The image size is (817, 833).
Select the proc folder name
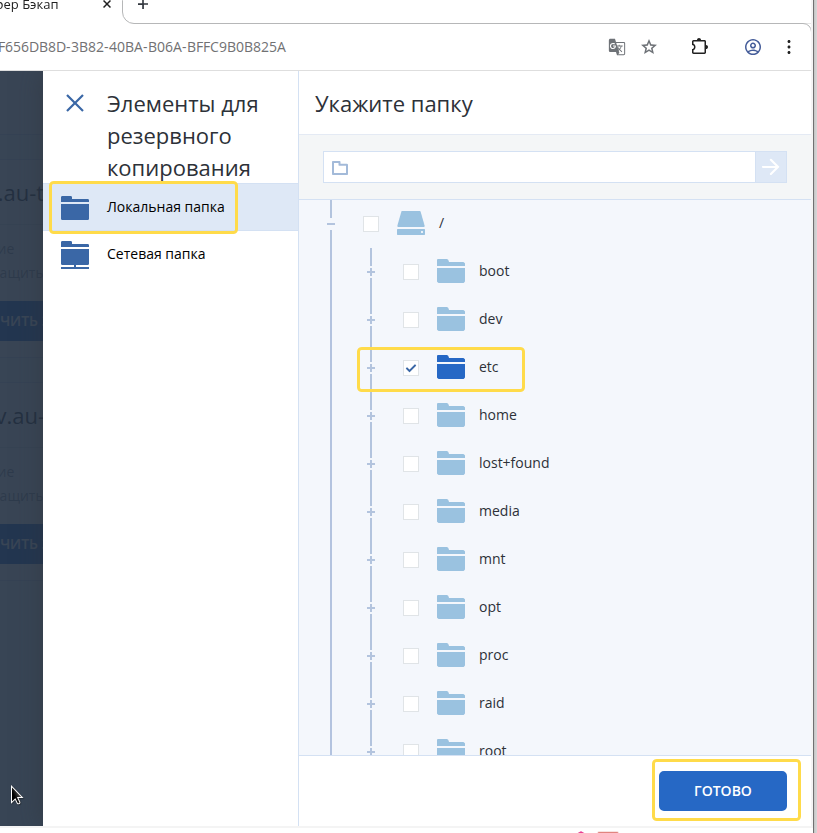[x=493, y=656]
